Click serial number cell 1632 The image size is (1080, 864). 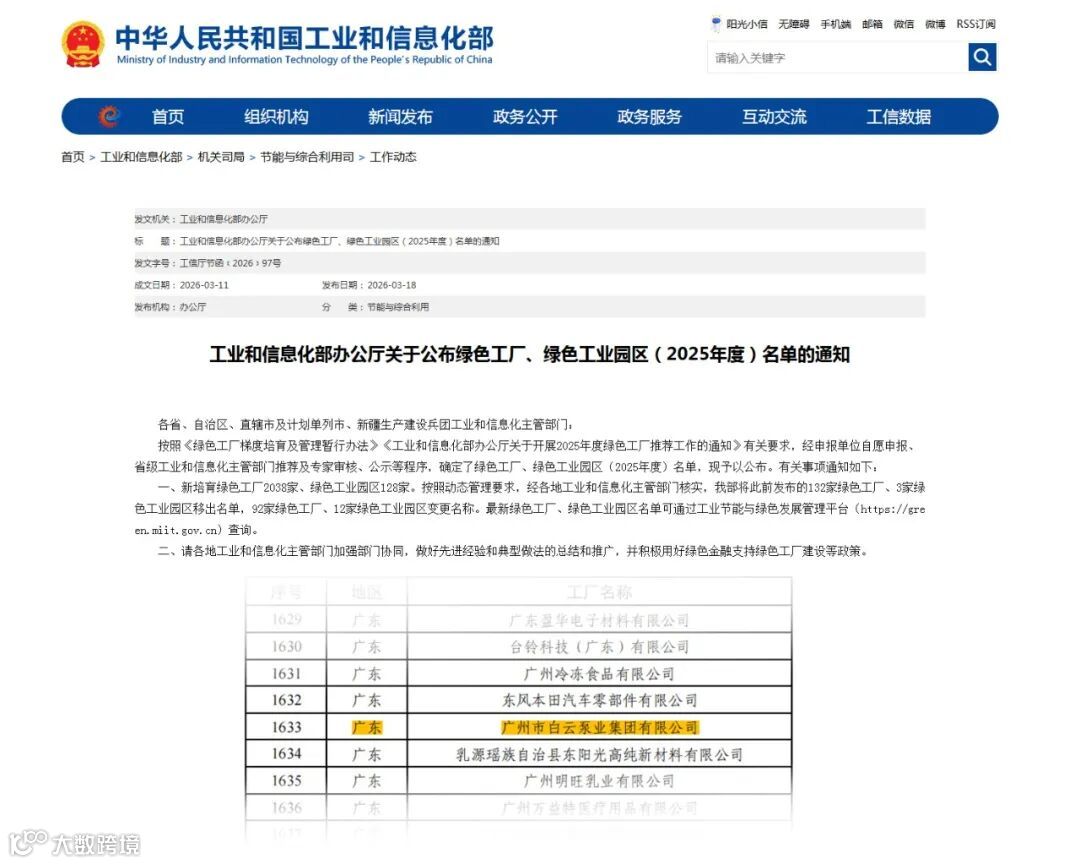pos(286,701)
